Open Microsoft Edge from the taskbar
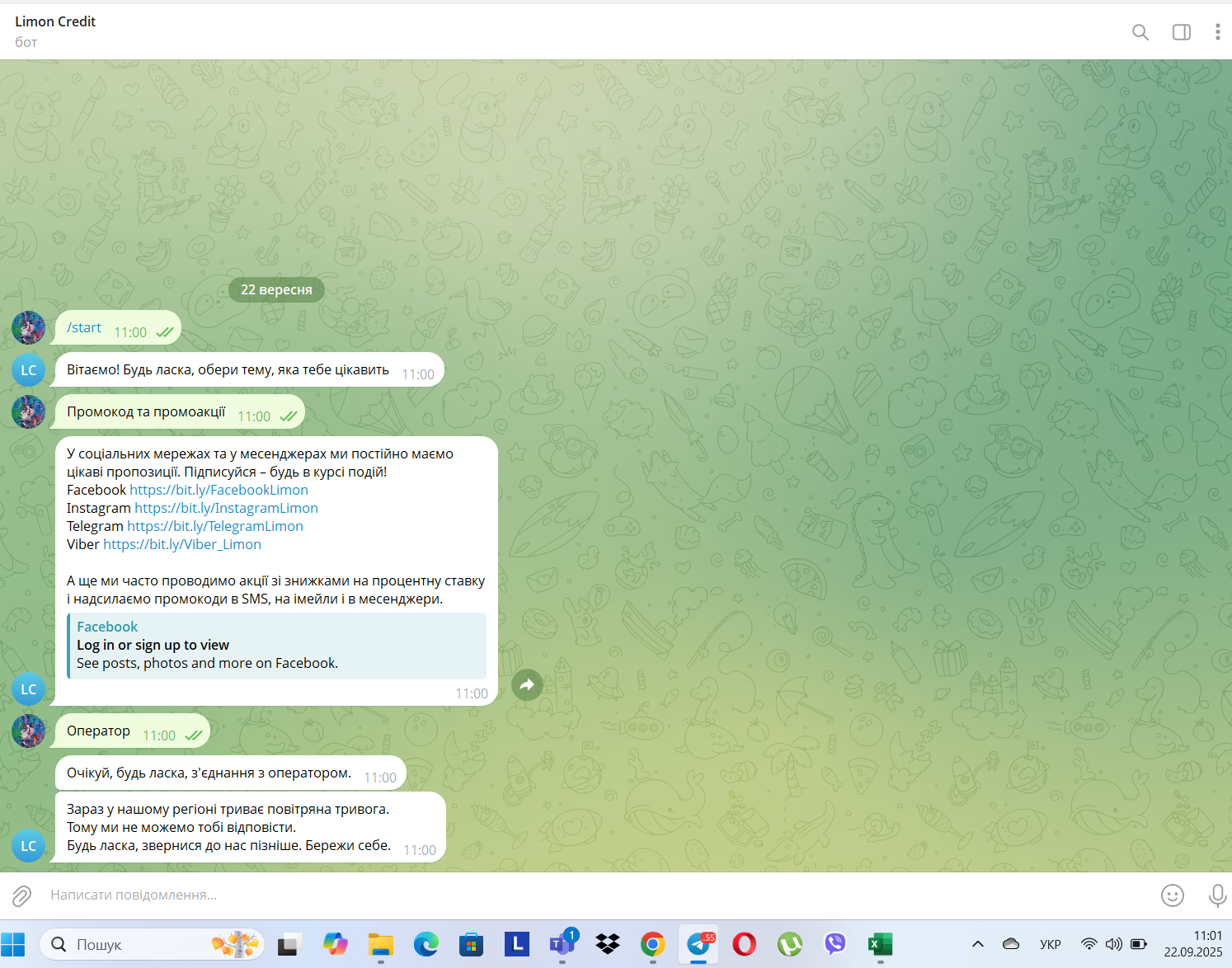This screenshot has height=968, width=1232. [426, 945]
